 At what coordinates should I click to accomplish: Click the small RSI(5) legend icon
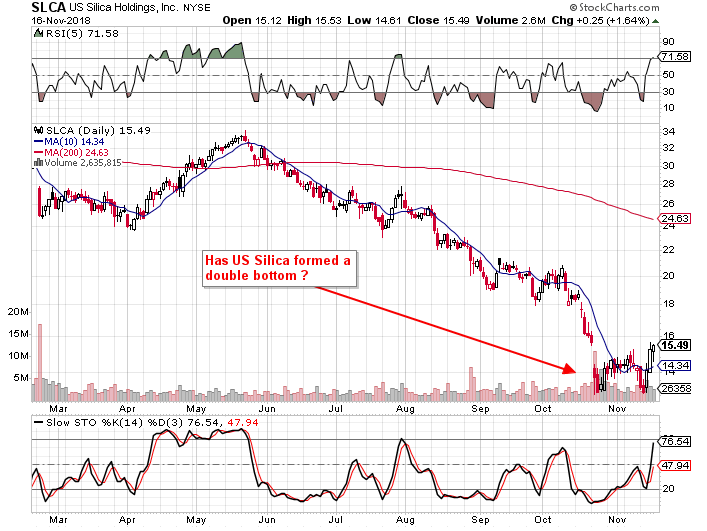pyautogui.click(x=39, y=34)
